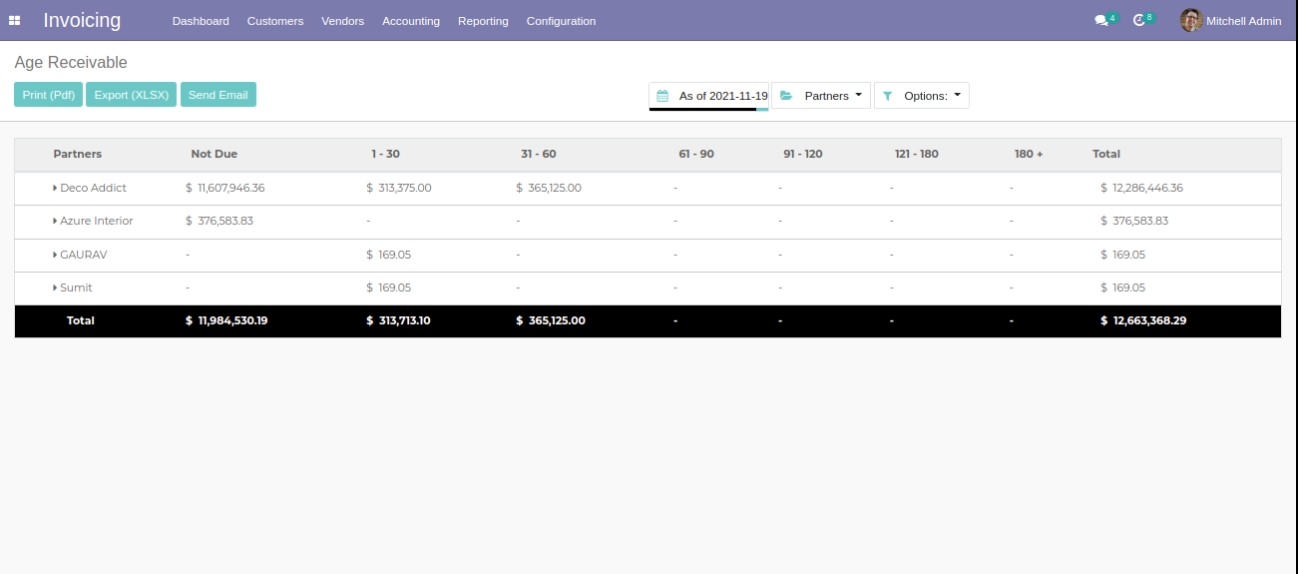Screen dimensions: 1298x574
Task: Click Mitchell Admin avatar picture
Action: [x=1190, y=20]
